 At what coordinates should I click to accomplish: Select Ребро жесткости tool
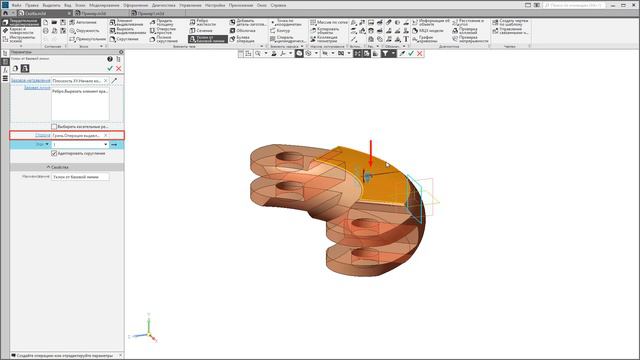202,22
